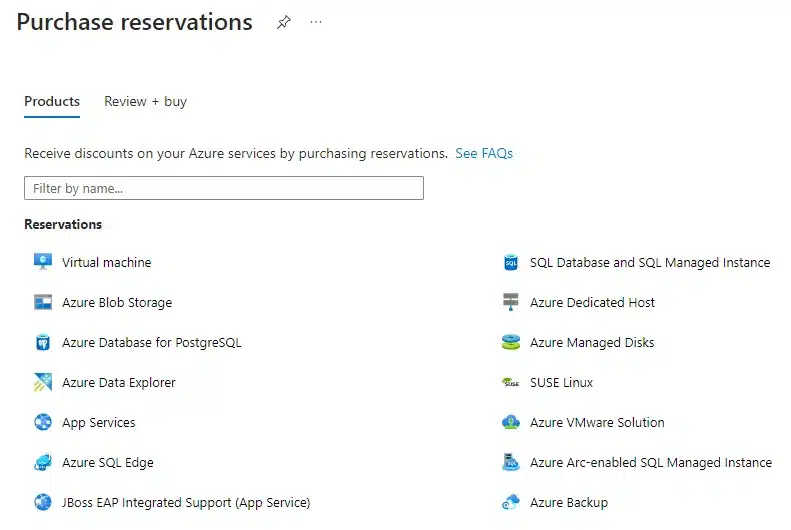Click the SQL Database and Managed Instance icon

[x=511, y=262]
